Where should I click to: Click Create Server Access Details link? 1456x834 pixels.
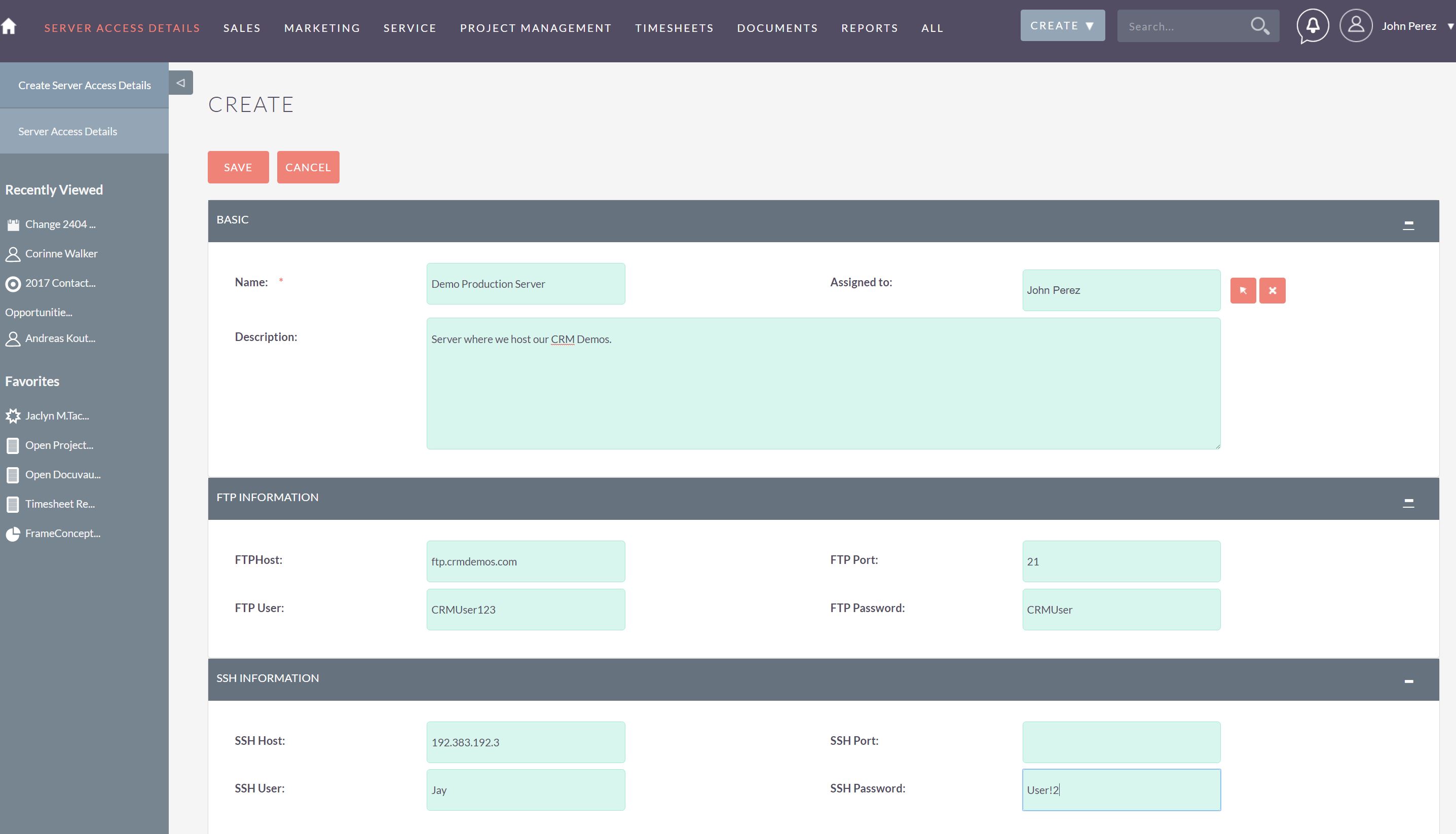(84, 85)
